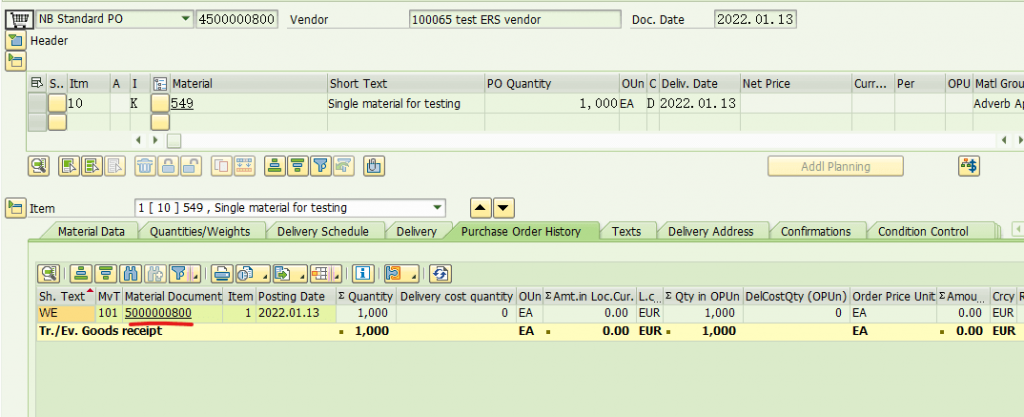Click delete trash can icon in item toolbar

145,166
